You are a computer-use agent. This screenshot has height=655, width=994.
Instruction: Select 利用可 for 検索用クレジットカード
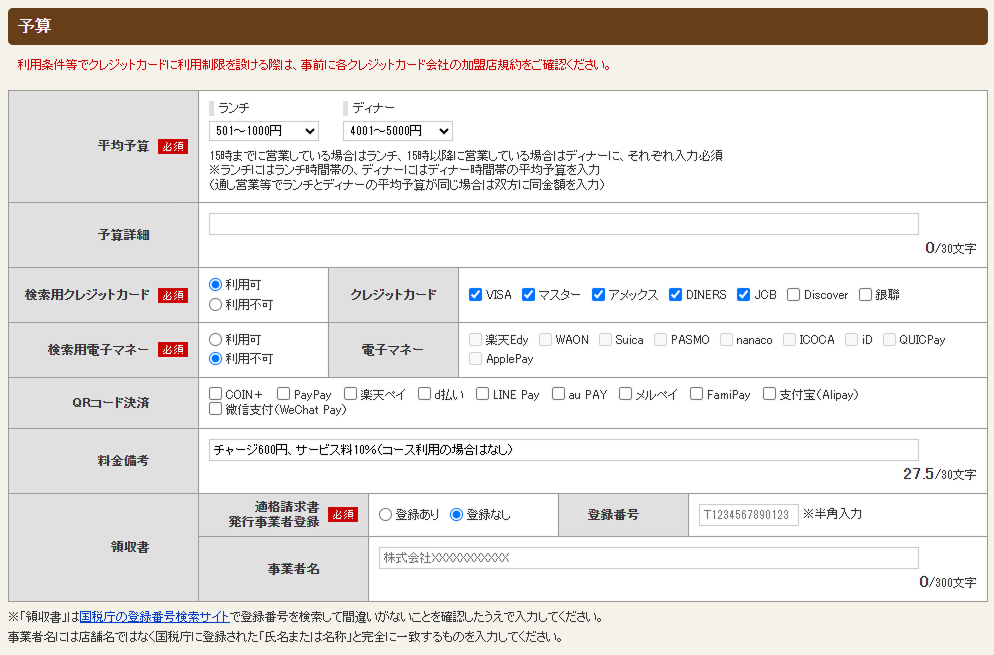pyautogui.click(x=216, y=285)
